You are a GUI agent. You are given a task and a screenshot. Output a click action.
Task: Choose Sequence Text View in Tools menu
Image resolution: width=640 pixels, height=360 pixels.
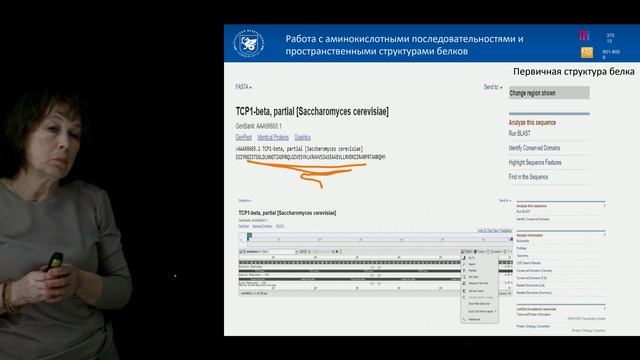pos(478,283)
